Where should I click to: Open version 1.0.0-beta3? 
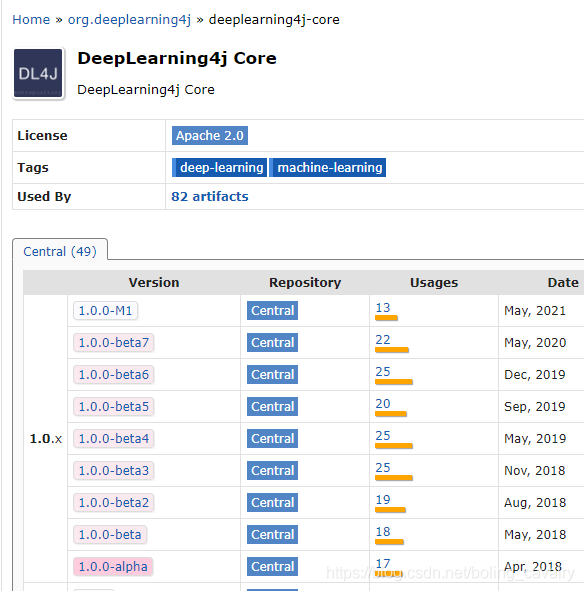(x=113, y=471)
